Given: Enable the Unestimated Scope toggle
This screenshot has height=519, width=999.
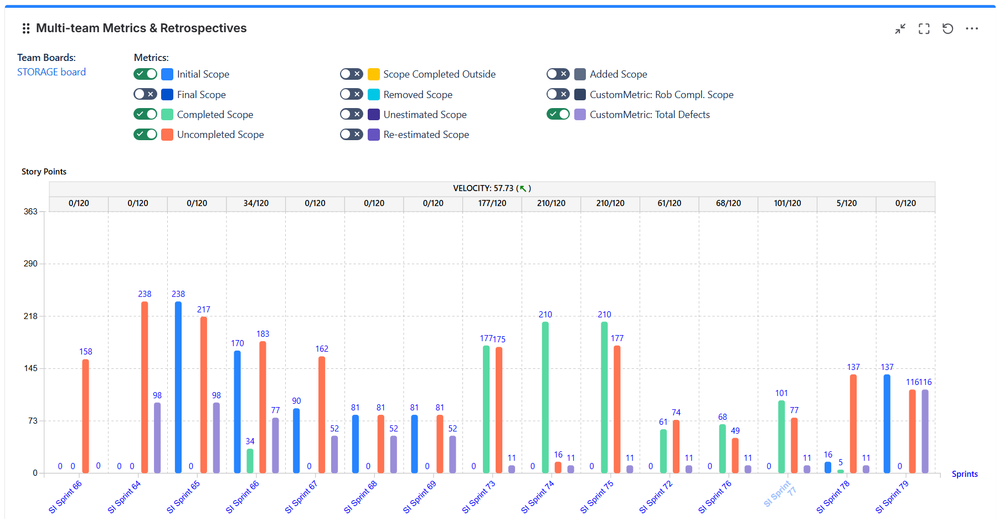Looking at the screenshot, I should [x=351, y=114].
